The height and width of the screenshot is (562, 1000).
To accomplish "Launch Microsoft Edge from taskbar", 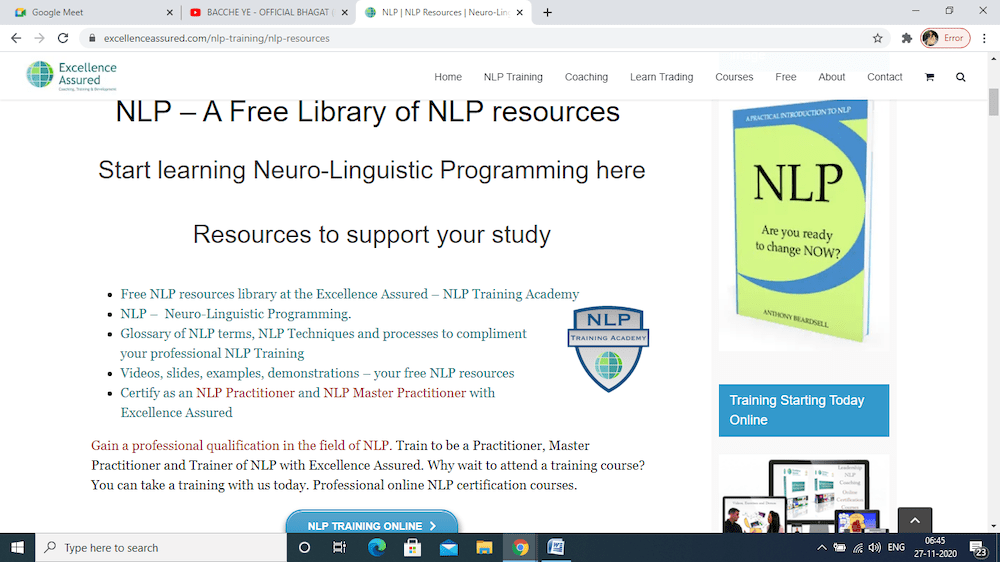I will coord(377,547).
